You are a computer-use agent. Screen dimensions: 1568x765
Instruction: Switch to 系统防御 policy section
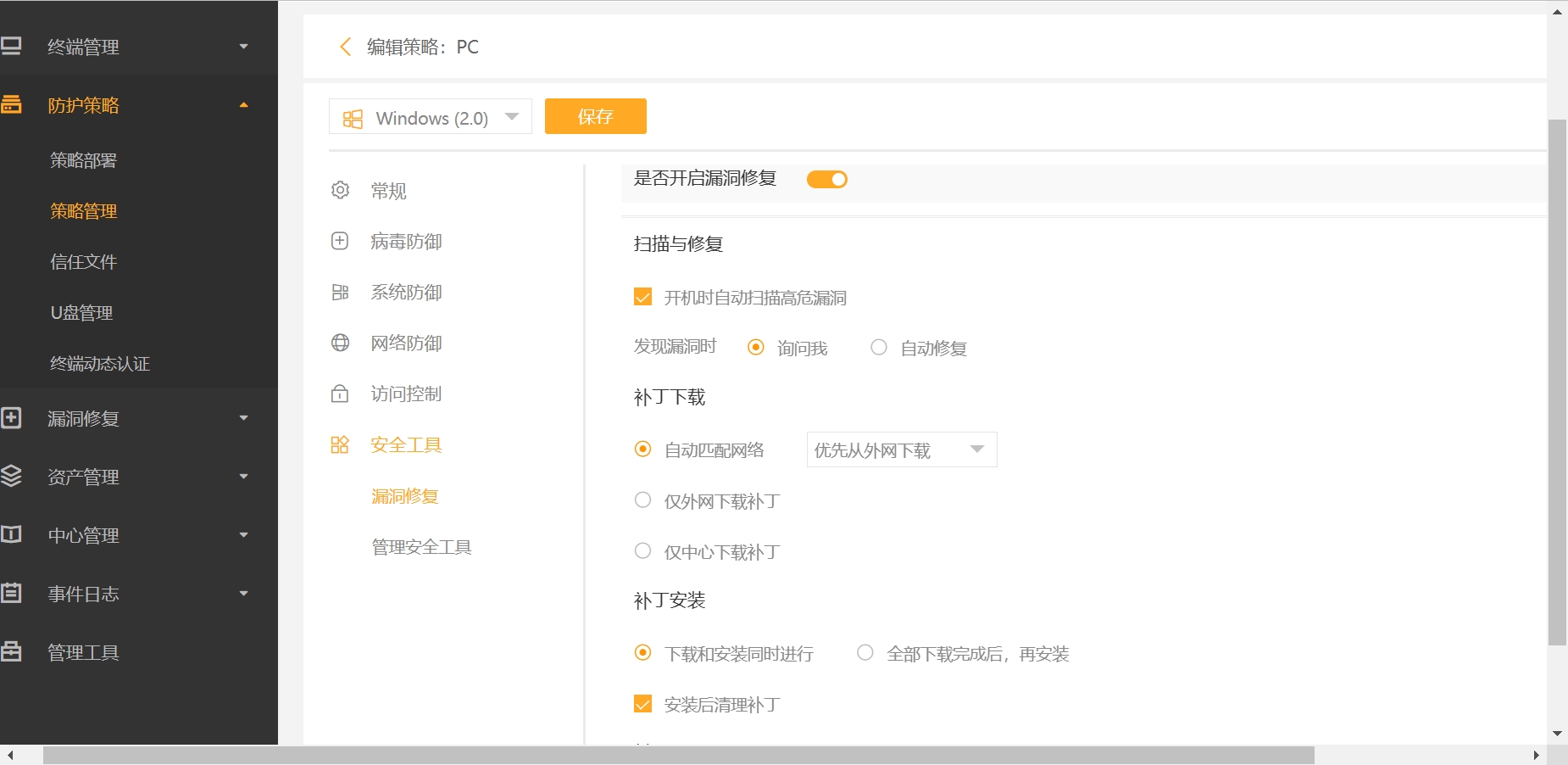click(406, 293)
